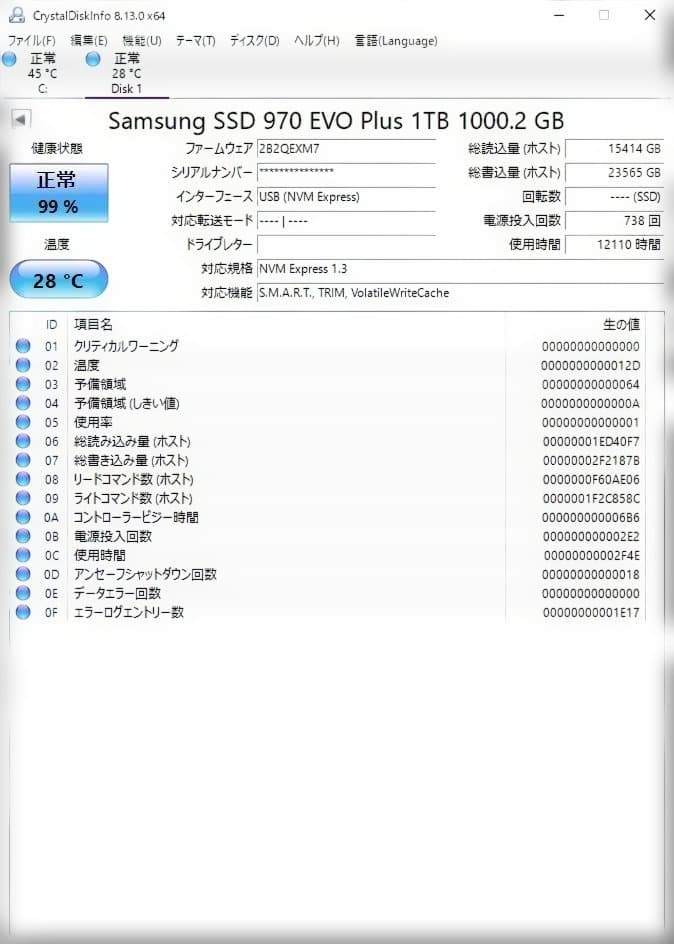
Task: Open the テーマ(T) menu
Action: click(x=196, y=41)
